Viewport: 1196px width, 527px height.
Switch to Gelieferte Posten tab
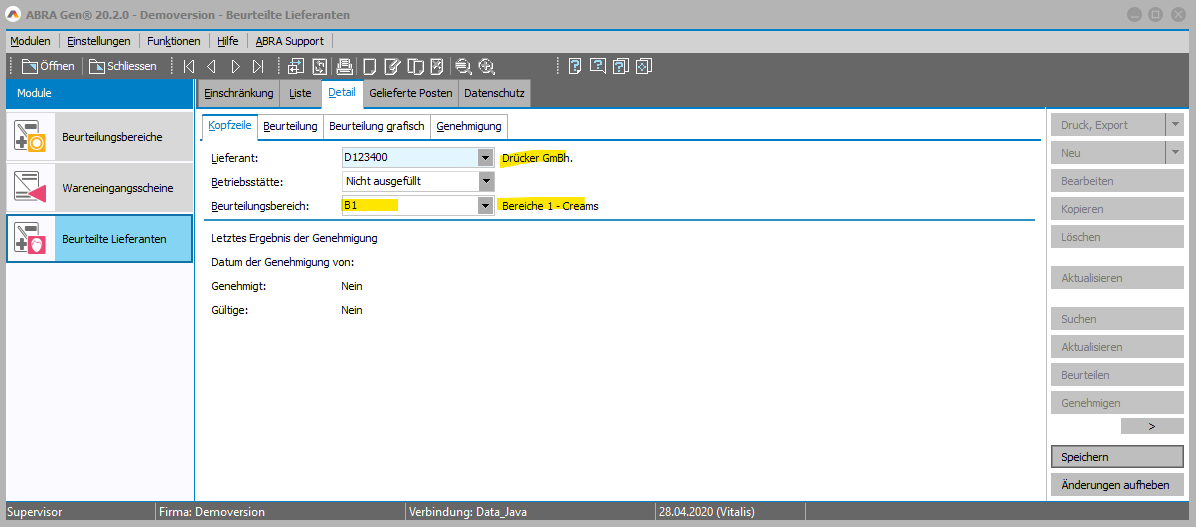tap(411, 93)
